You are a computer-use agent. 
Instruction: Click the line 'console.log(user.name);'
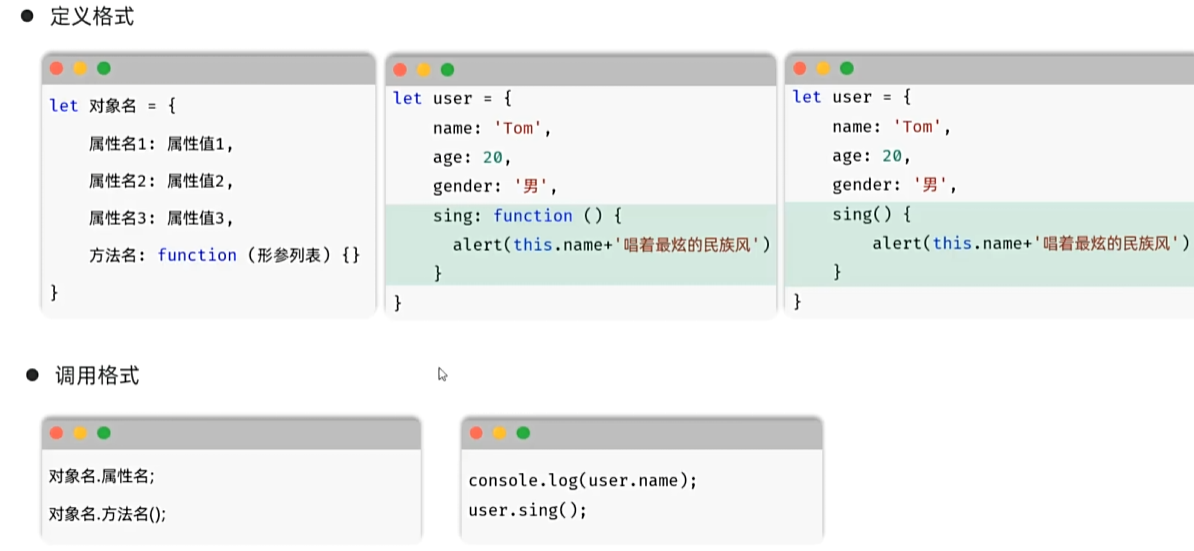[x=583, y=482]
